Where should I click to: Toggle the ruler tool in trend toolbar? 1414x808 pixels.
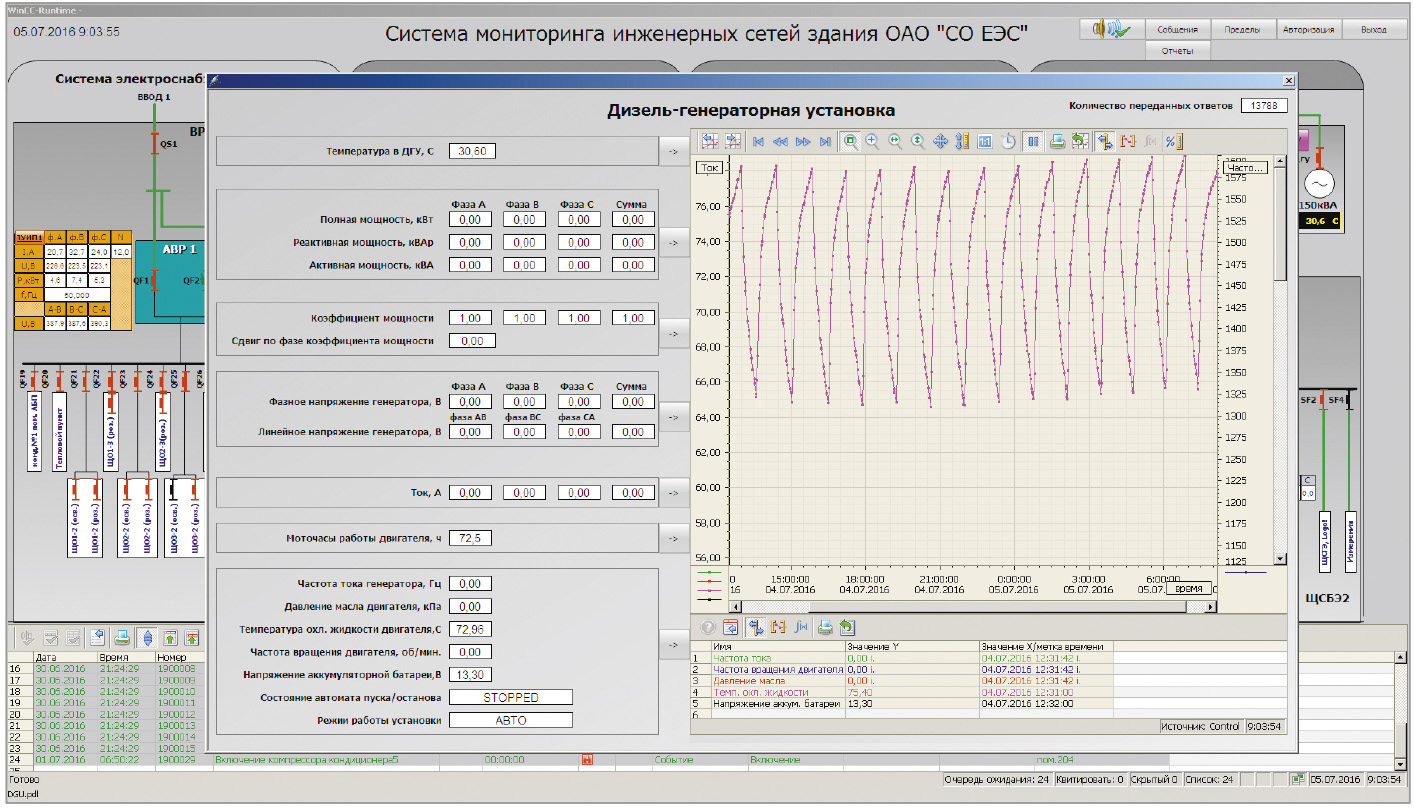pos(1104,142)
